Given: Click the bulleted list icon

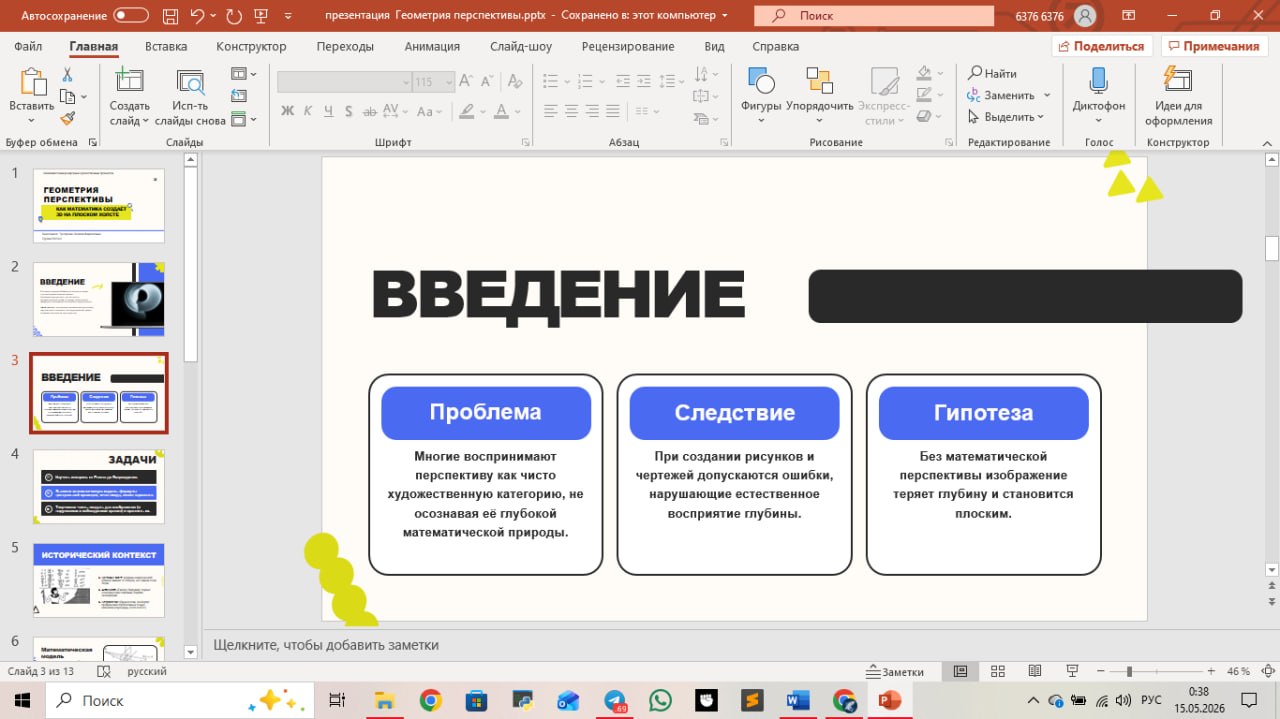Looking at the screenshot, I should 551,82.
